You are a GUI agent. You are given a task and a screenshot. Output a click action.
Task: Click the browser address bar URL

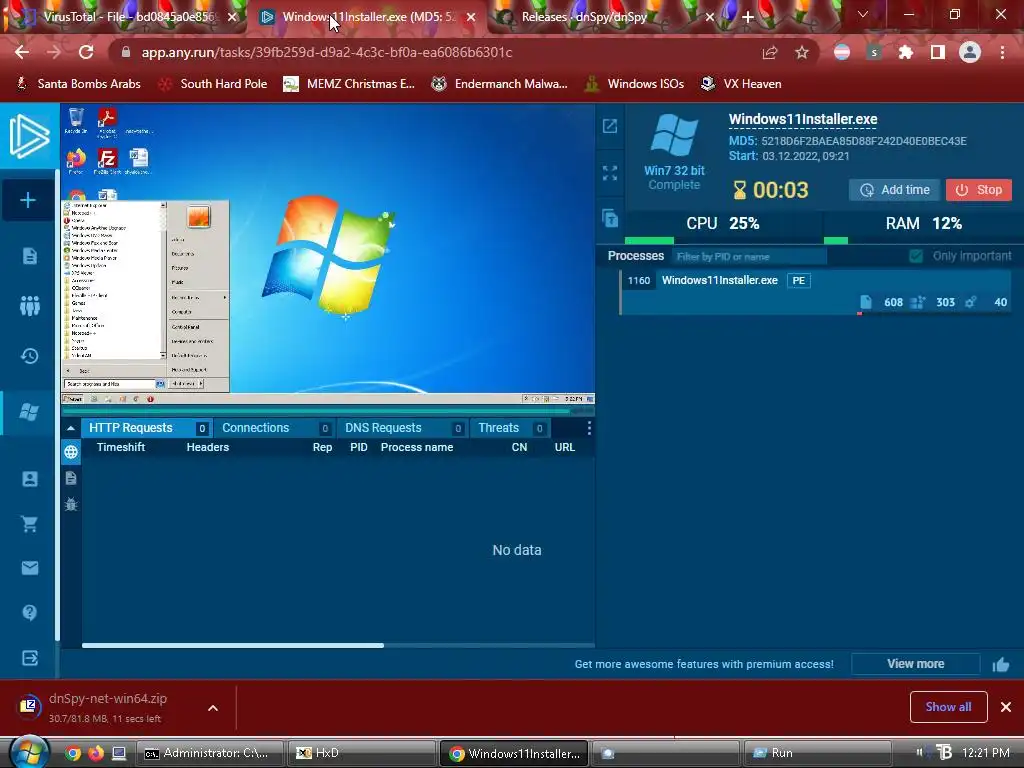click(x=327, y=52)
